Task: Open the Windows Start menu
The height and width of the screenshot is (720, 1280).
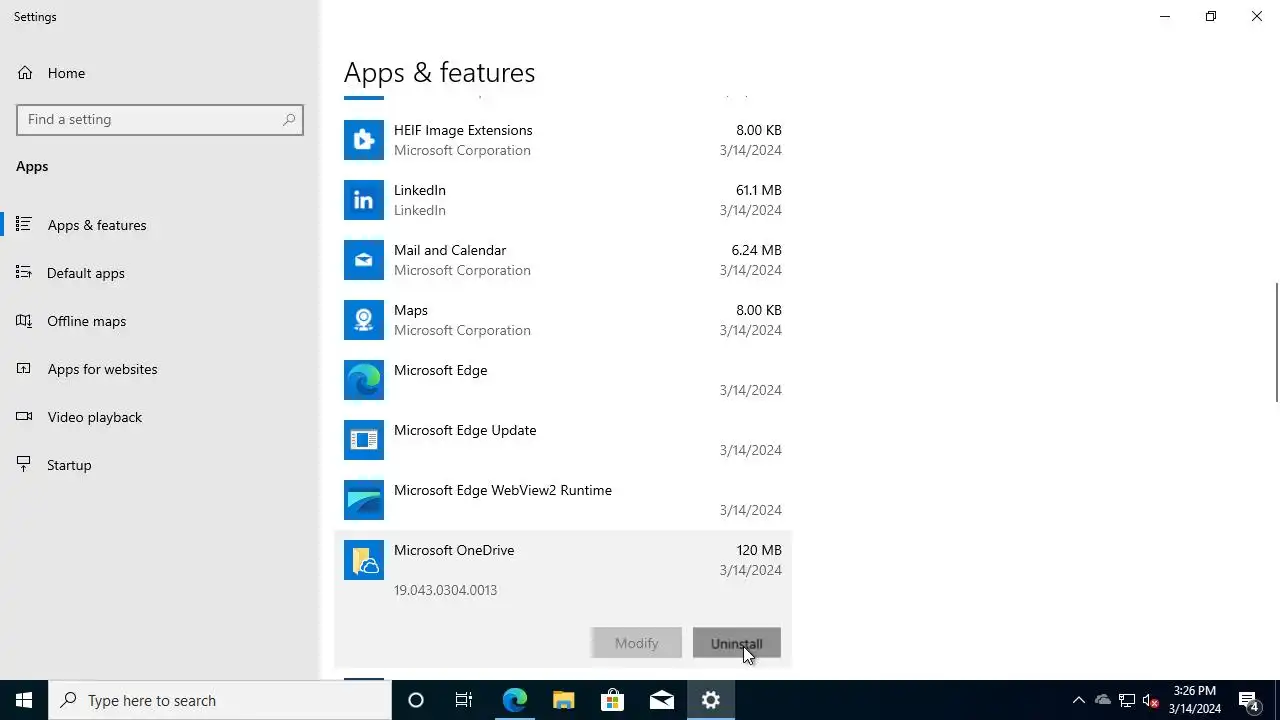Action: coord(24,700)
